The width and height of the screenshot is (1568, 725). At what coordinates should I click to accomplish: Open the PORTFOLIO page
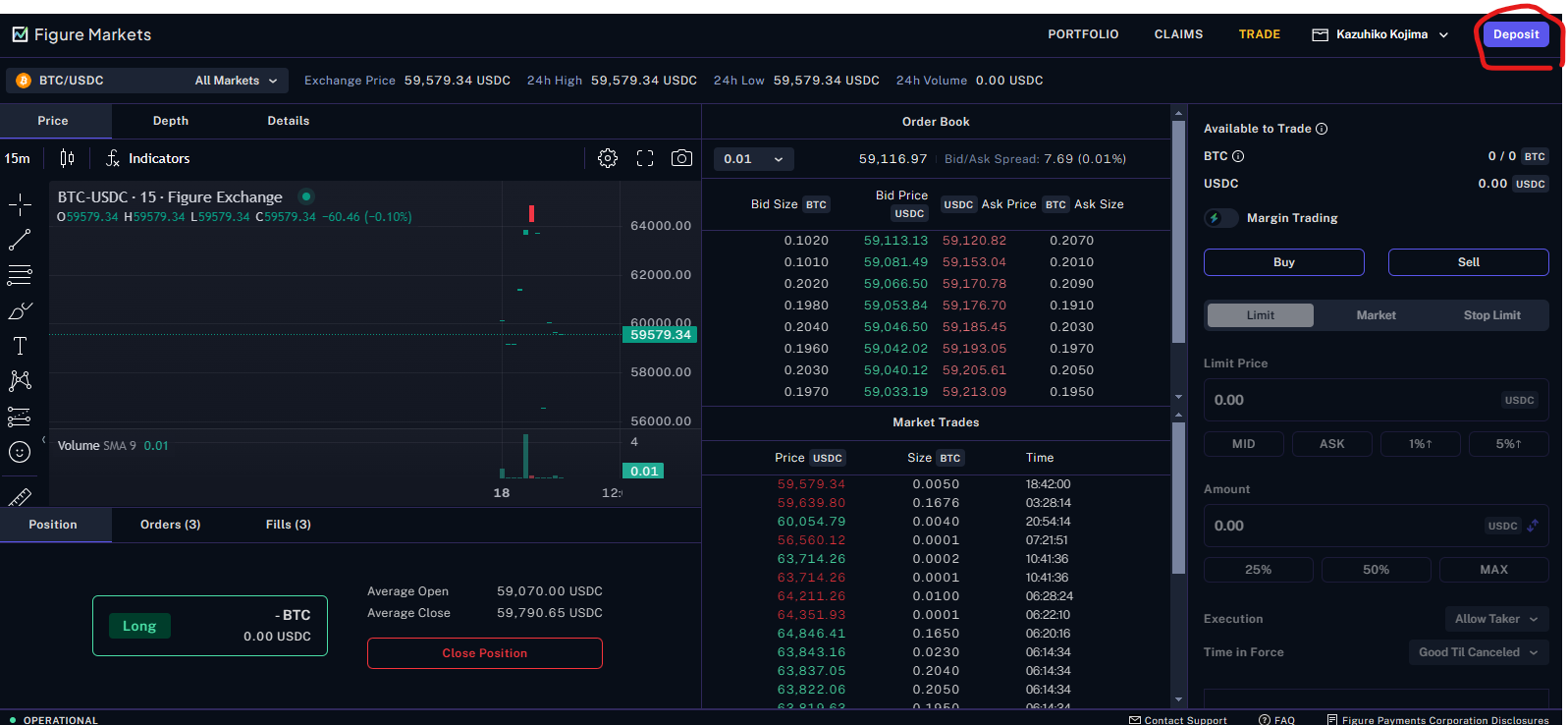(1083, 34)
